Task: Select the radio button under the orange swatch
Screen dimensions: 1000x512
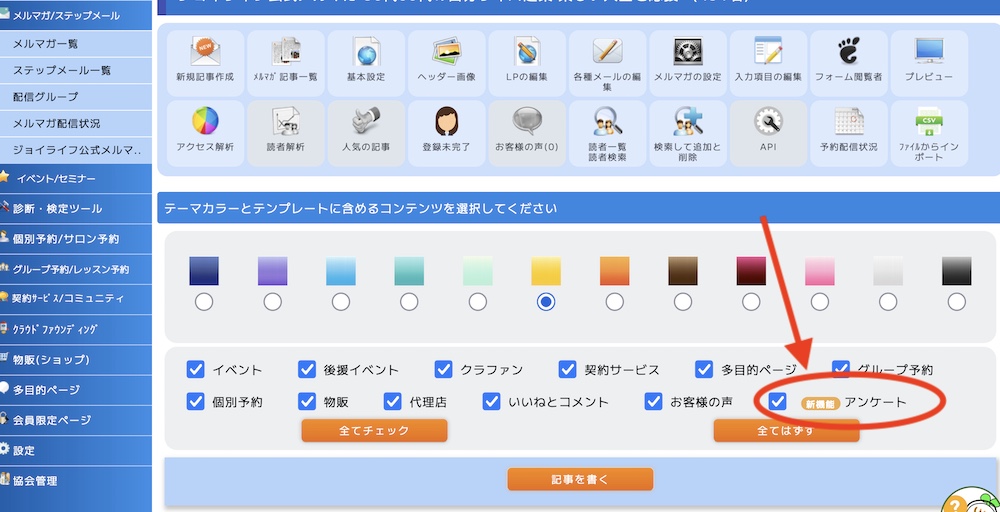Action: click(614, 301)
